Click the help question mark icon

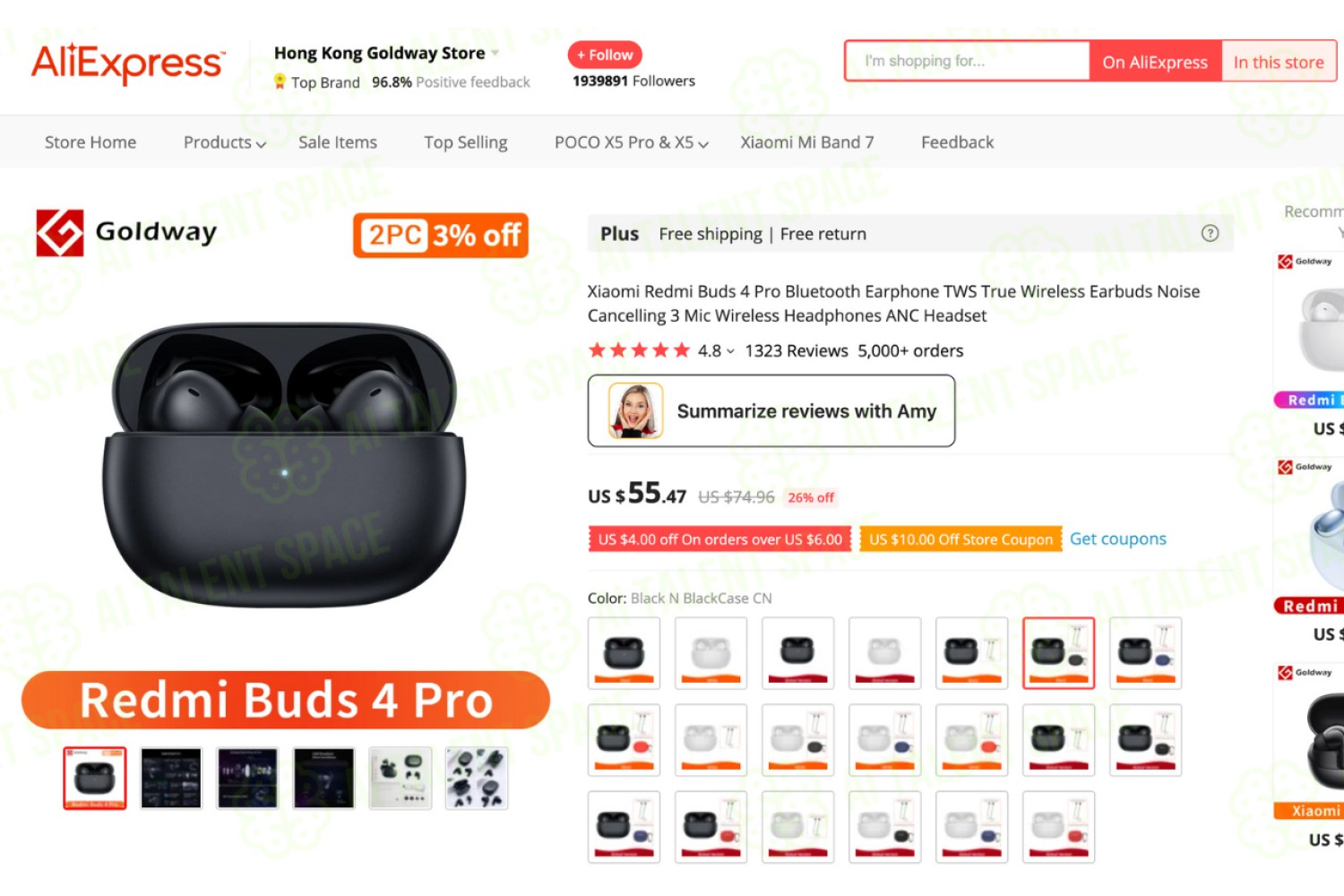[x=1210, y=234]
